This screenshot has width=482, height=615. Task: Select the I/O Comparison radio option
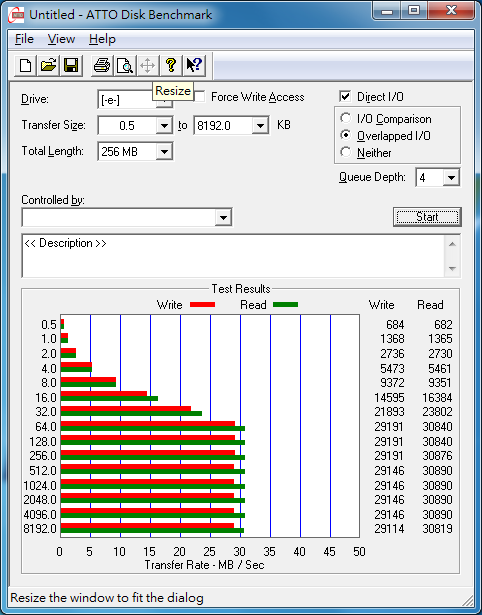point(346,118)
